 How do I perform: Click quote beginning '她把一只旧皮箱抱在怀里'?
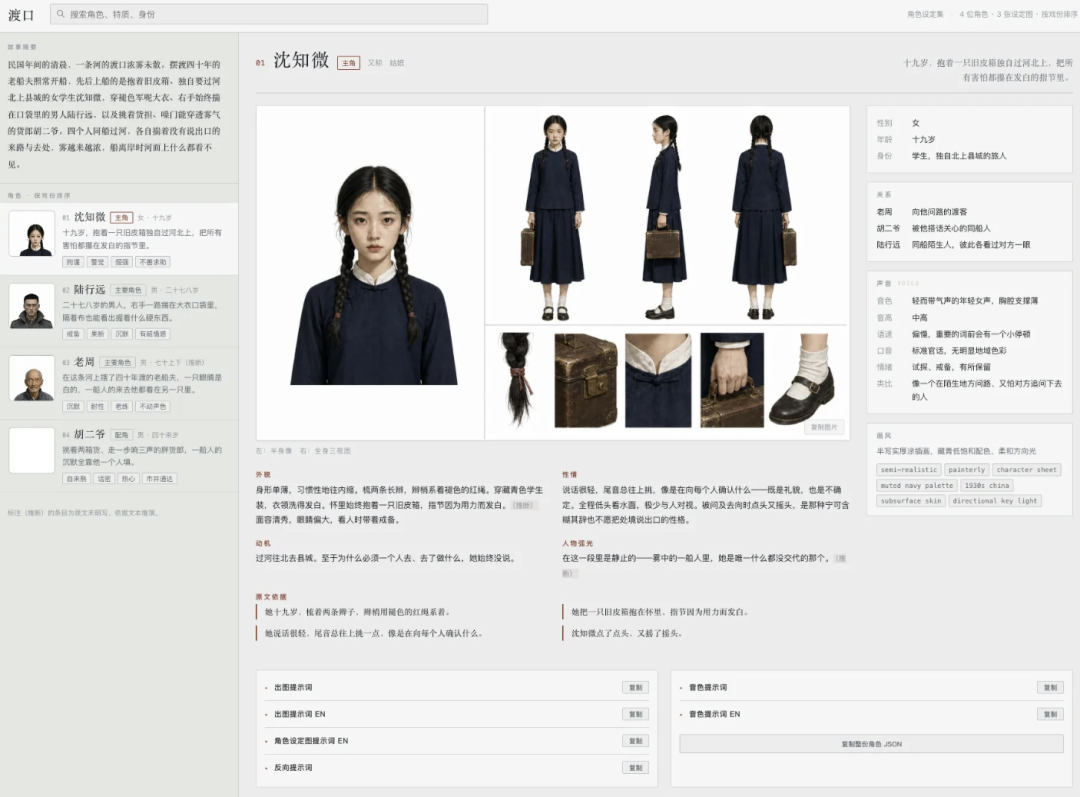point(659,612)
